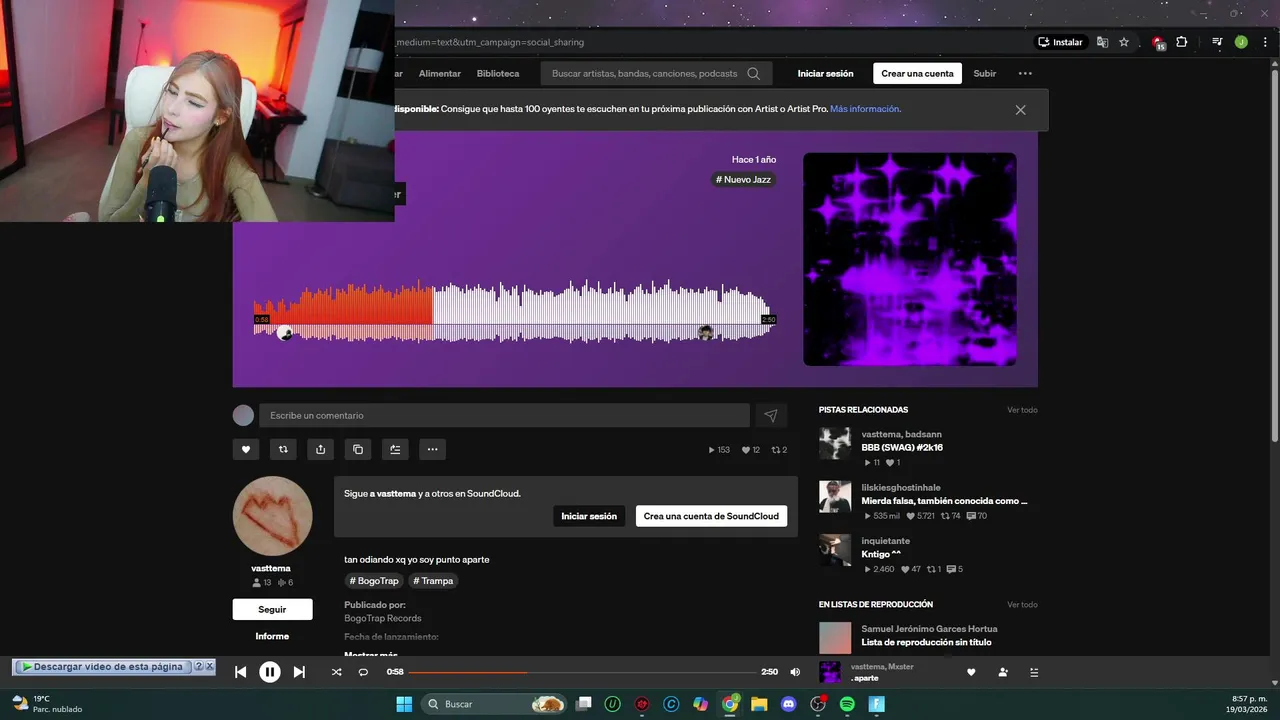The height and width of the screenshot is (720, 1280).
Task: Click Descargar video de esta página button
Action: pyautogui.click(x=102, y=666)
